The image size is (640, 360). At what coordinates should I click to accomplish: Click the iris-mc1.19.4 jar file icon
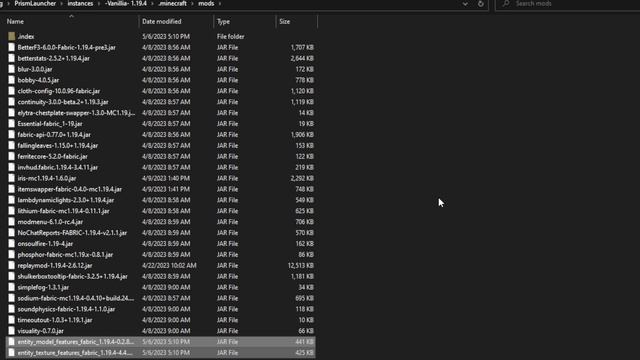pos(11,178)
